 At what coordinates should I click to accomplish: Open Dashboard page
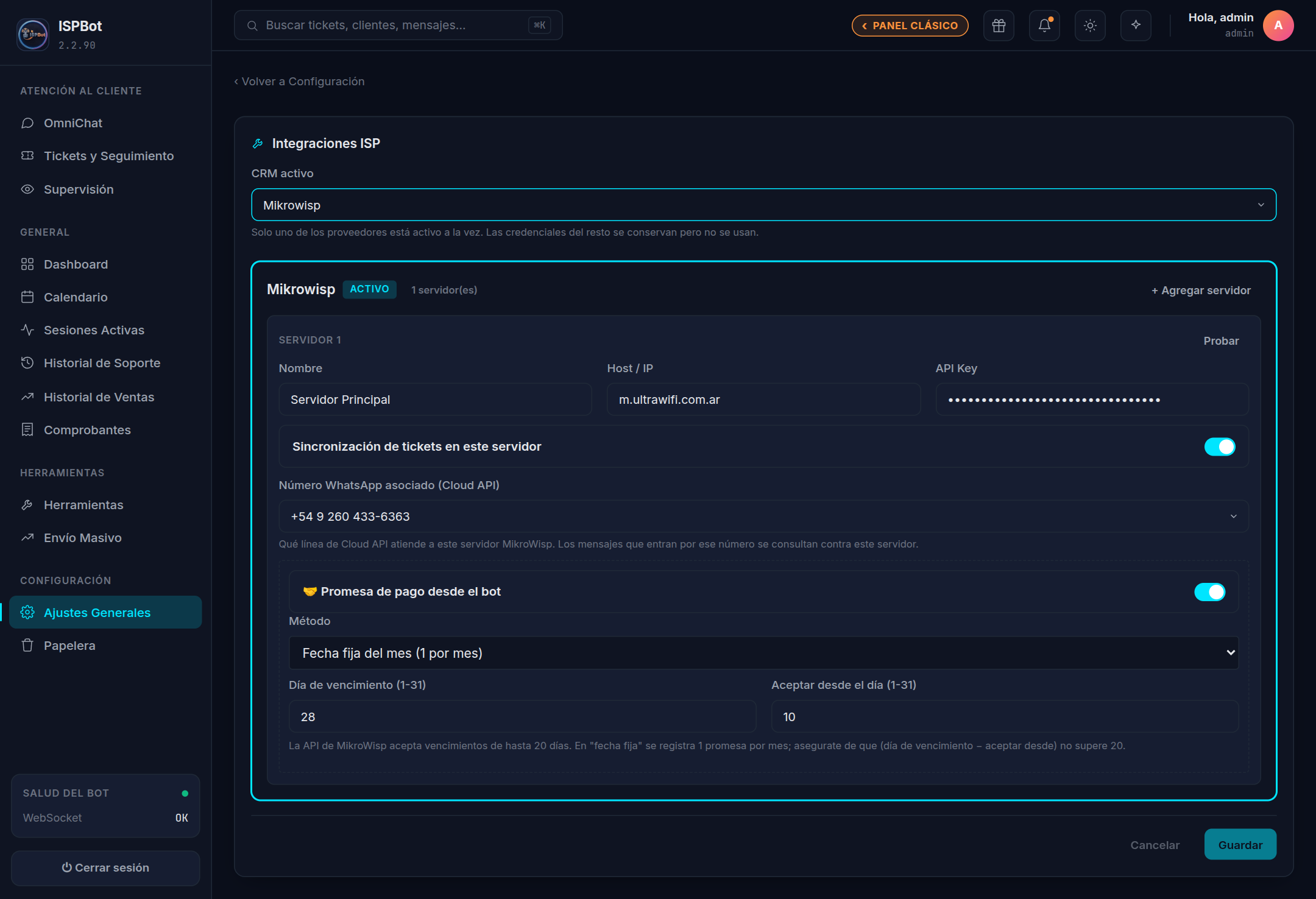[x=105, y=264]
